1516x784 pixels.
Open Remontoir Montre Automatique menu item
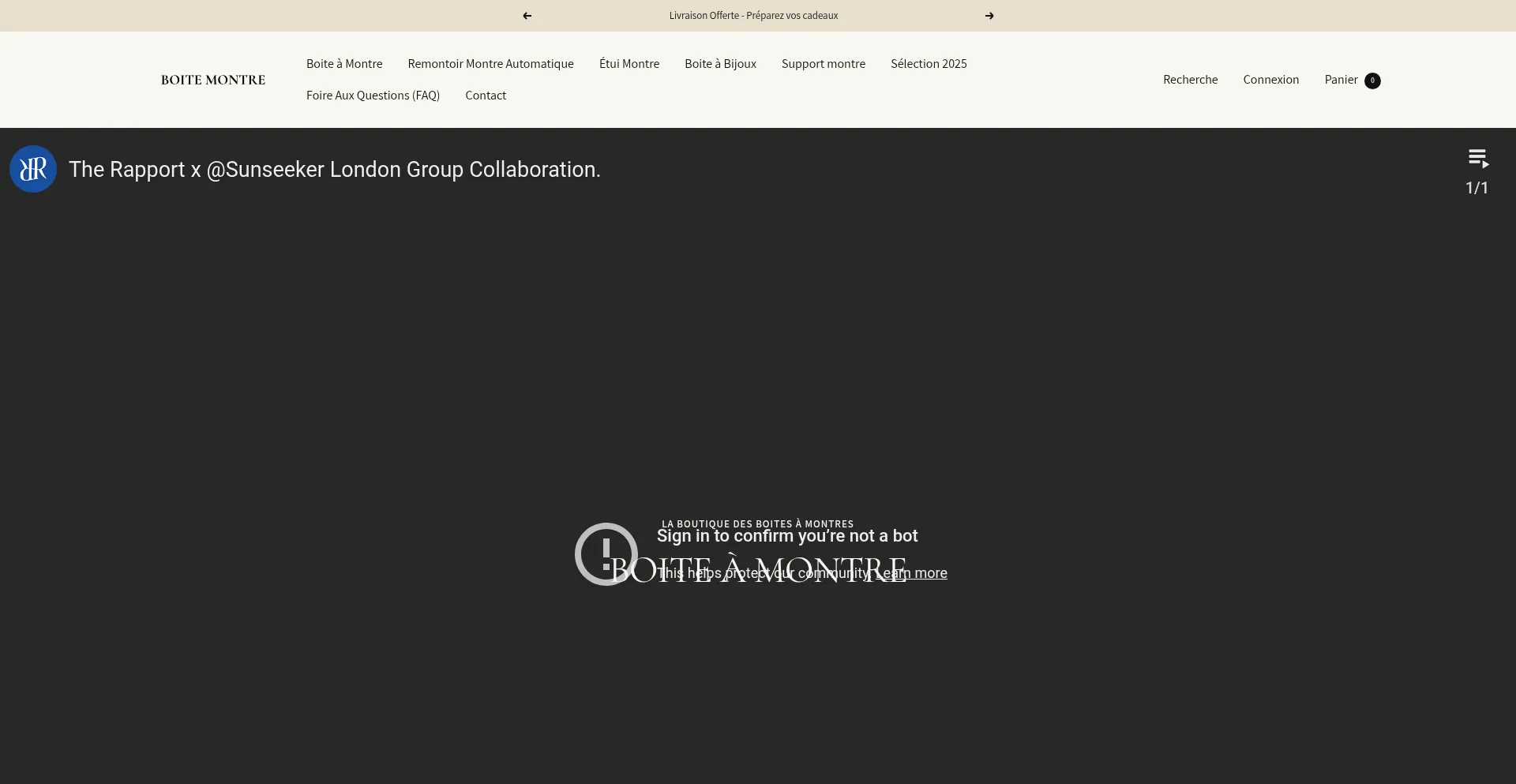point(490,64)
